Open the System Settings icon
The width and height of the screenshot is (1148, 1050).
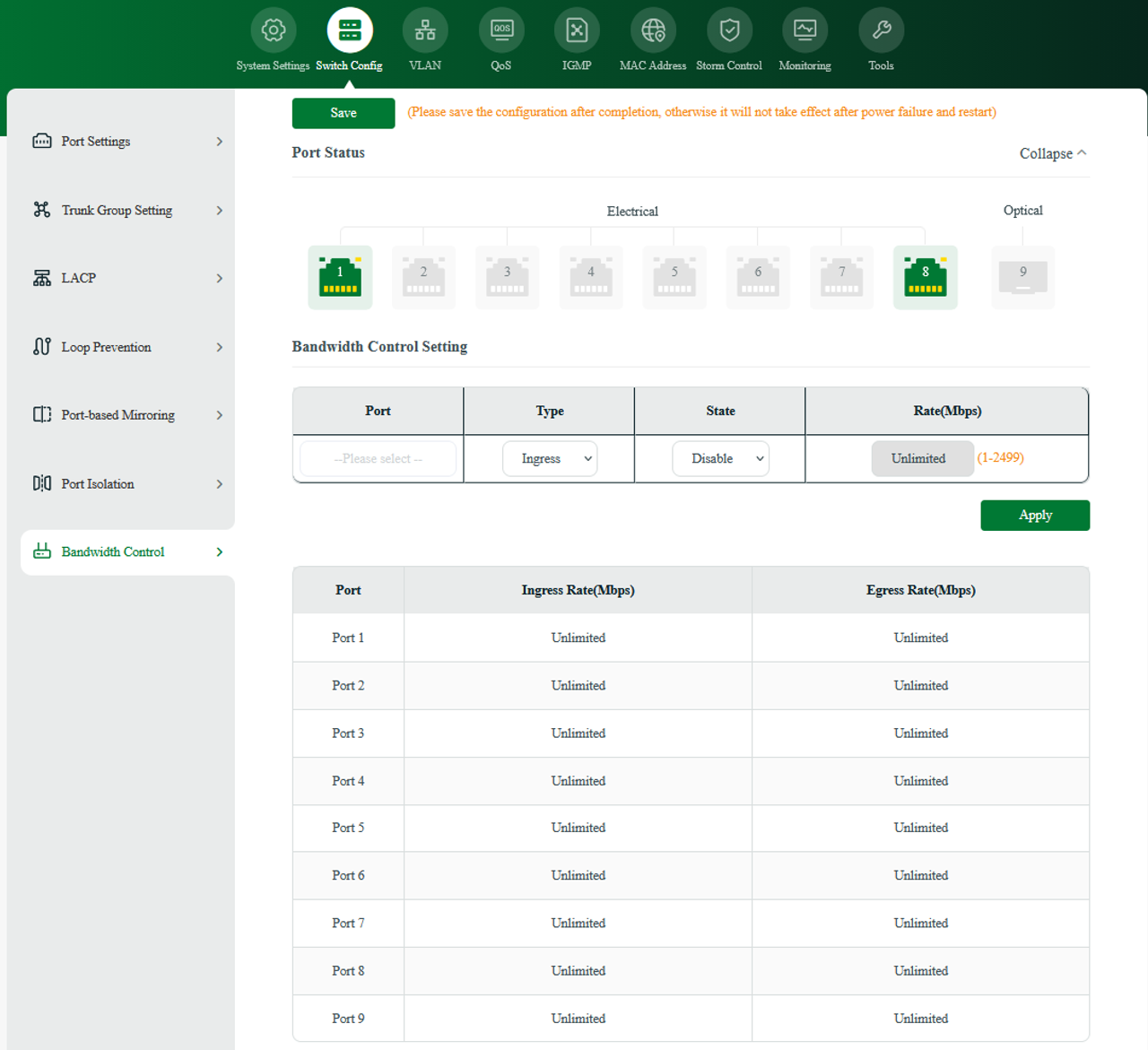tap(273, 30)
